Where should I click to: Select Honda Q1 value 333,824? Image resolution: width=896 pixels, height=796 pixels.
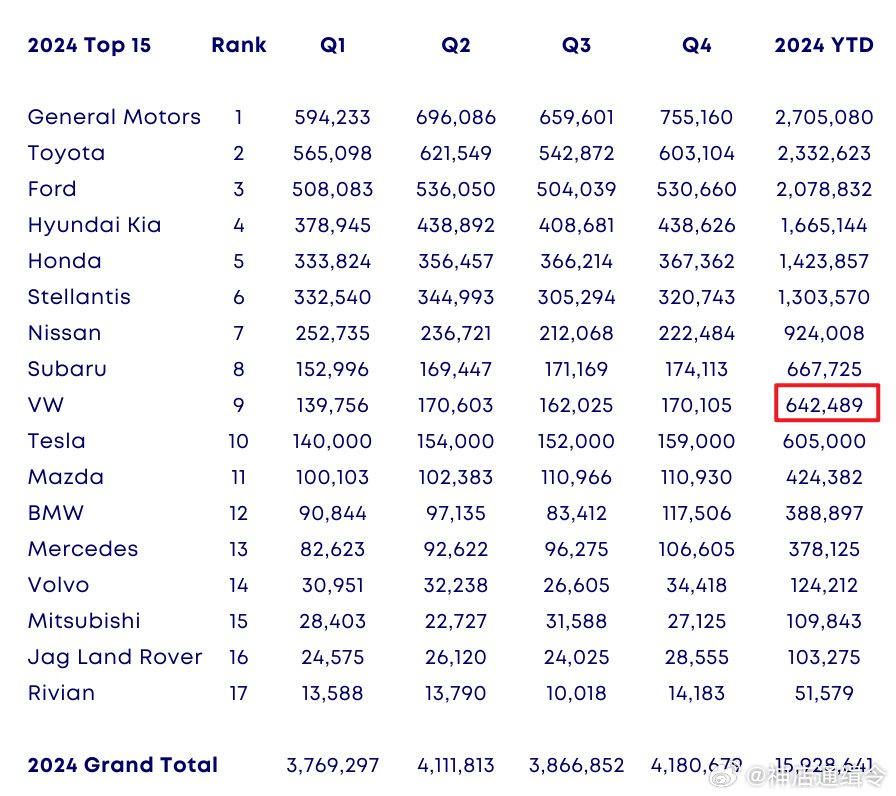333,262
